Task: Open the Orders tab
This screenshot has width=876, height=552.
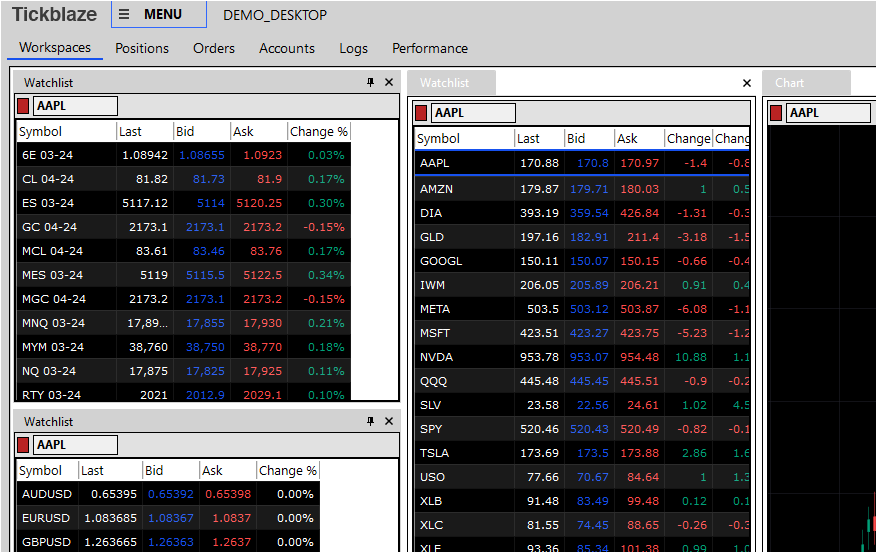Action: point(214,49)
